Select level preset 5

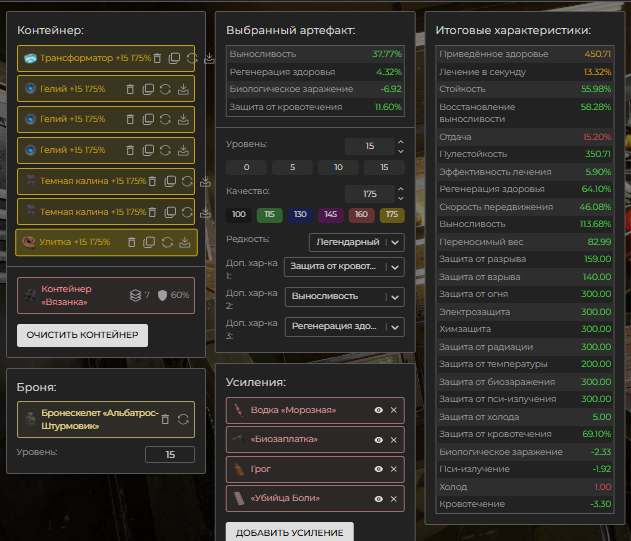[292, 167]
